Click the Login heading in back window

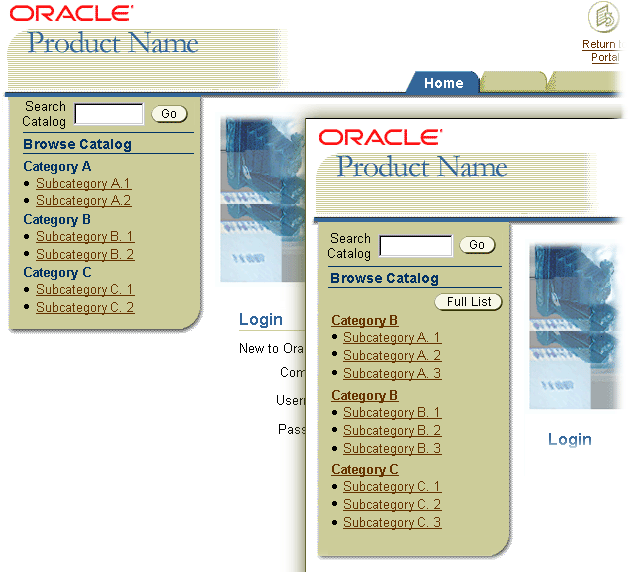click(x=261, y=319)
